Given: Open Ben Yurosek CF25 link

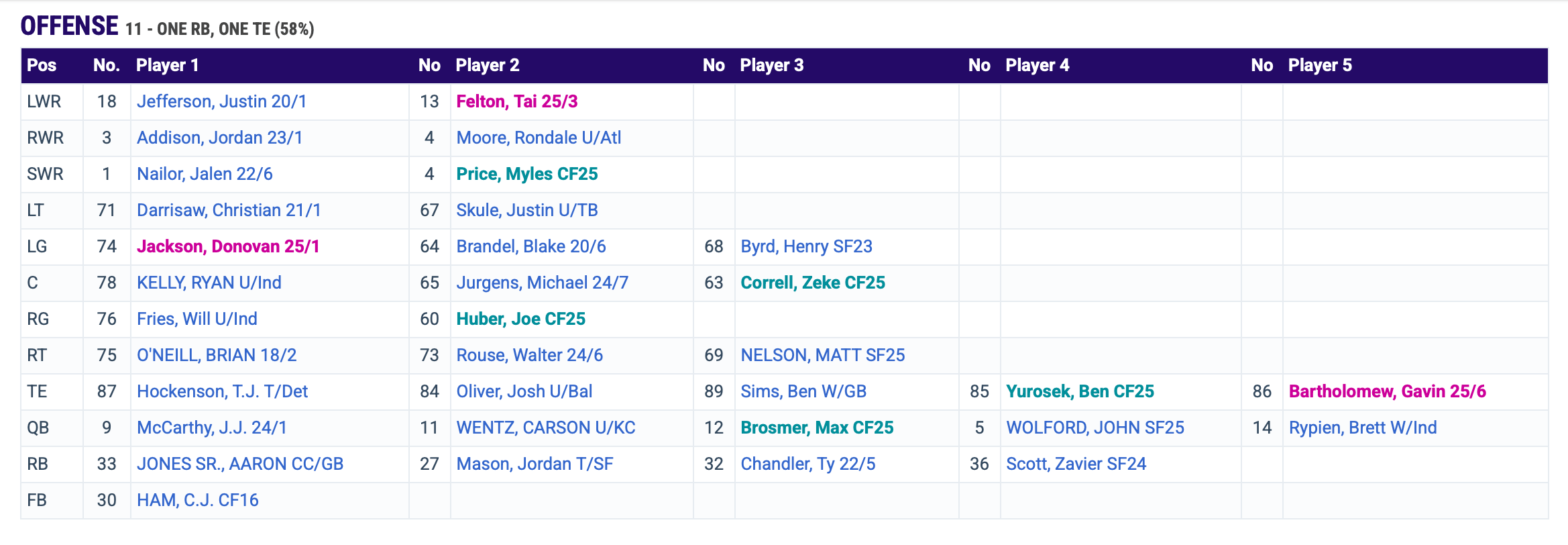Looking at the screenshot, I should [1080, 391].
